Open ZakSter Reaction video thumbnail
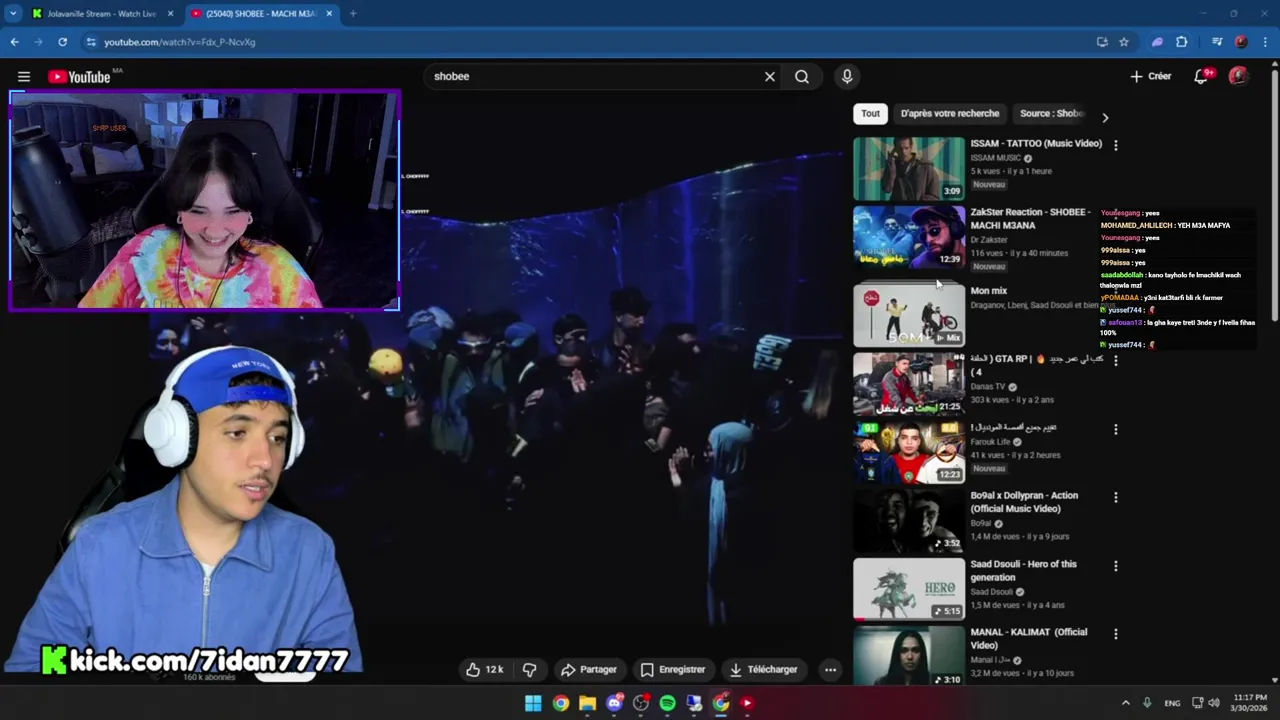1280x720 pixels. (x=908, y=237)
